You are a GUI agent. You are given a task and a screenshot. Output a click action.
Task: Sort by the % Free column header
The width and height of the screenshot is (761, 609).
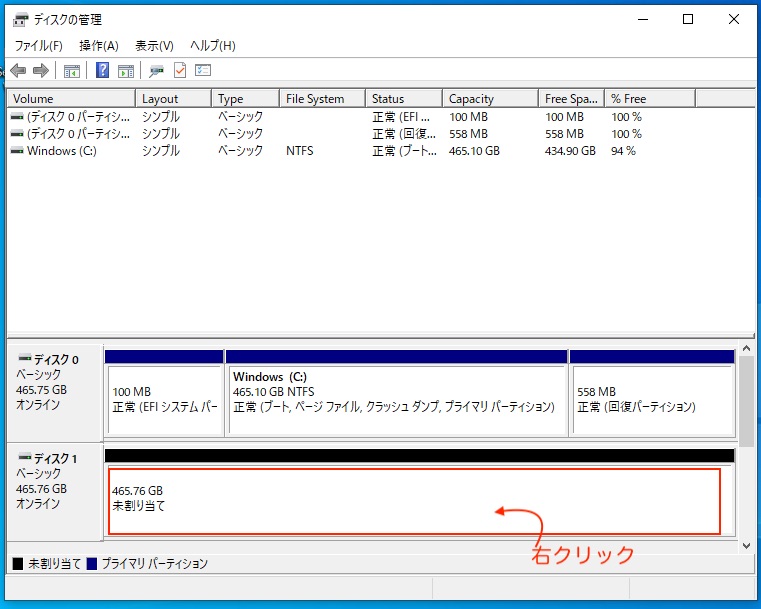tap(650, 99)
